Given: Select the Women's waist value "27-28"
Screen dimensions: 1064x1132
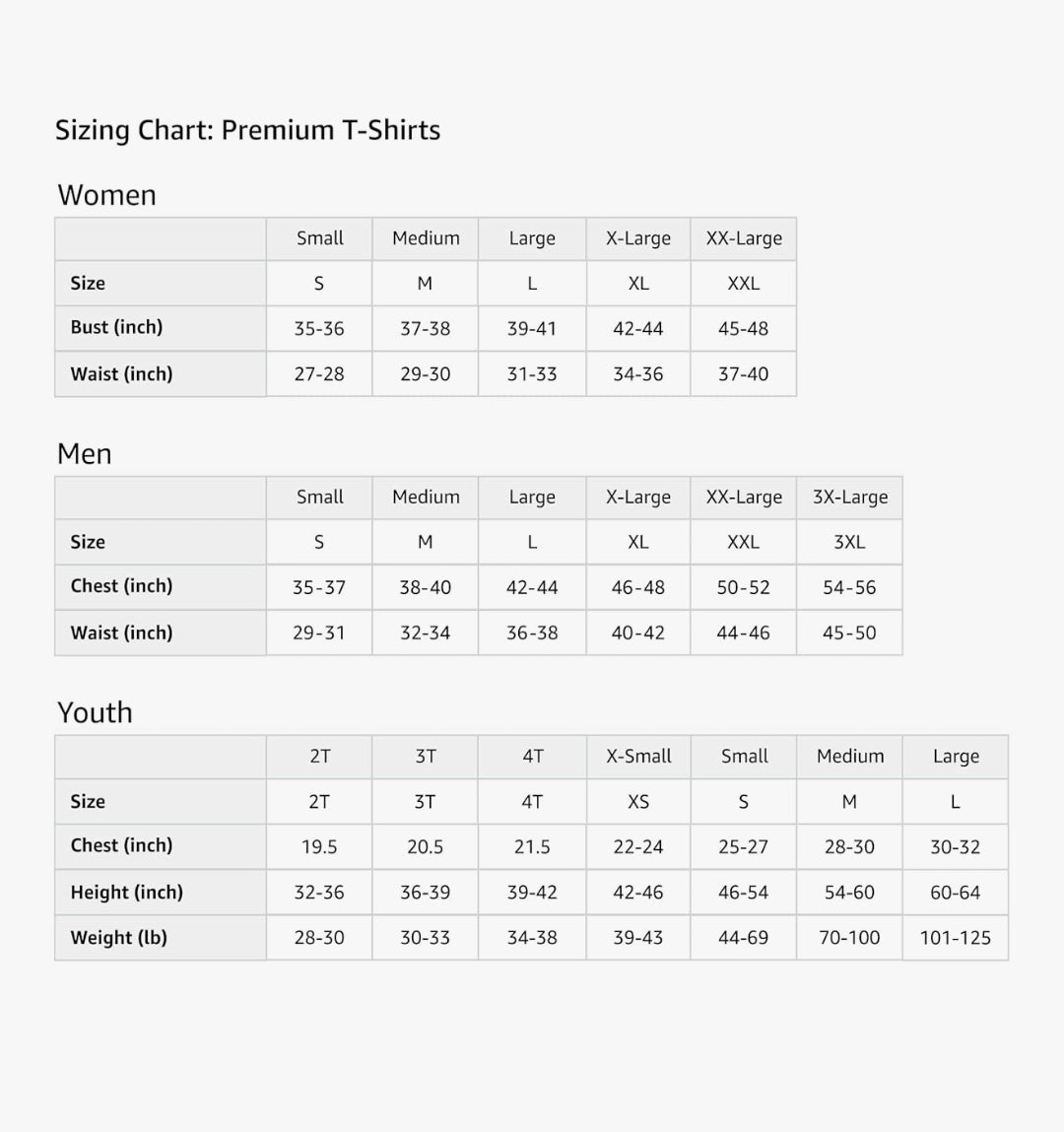Looking at the screenshot, I should 319,374.
